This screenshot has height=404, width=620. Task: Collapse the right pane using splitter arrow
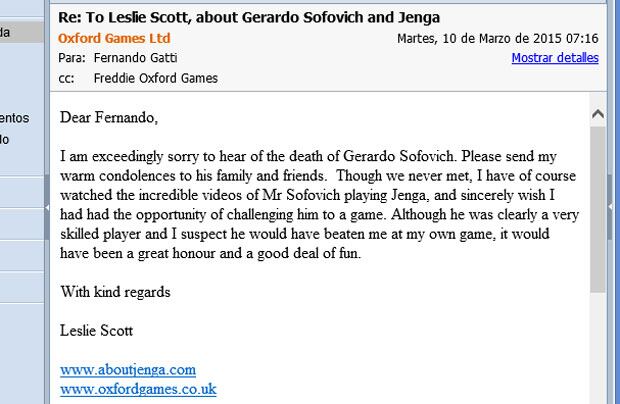point(610,206)
